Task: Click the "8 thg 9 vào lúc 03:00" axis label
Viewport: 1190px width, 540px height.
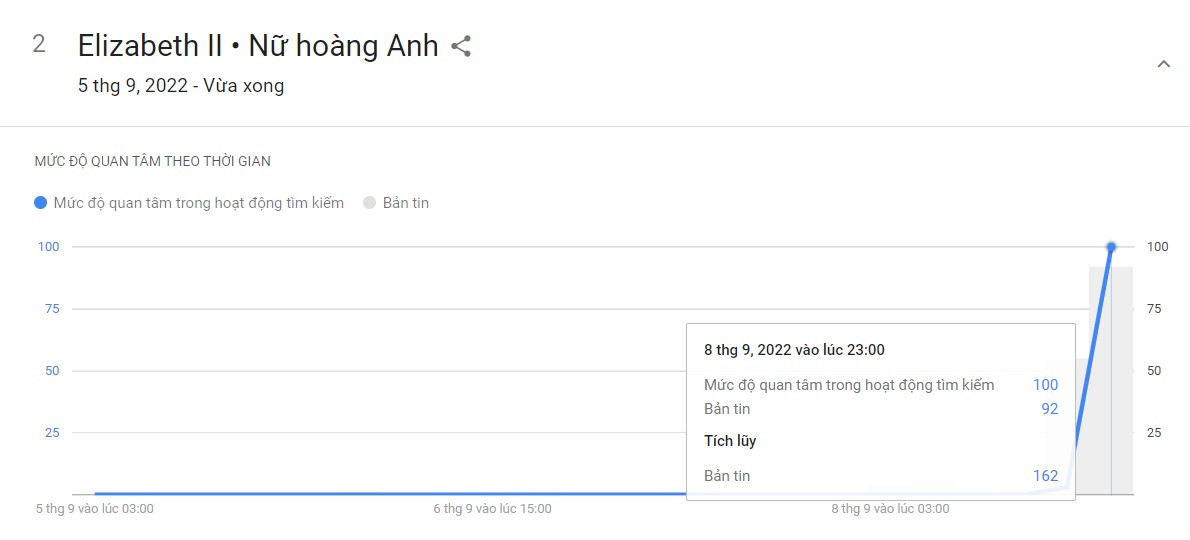Action: (x=890, y=509)
